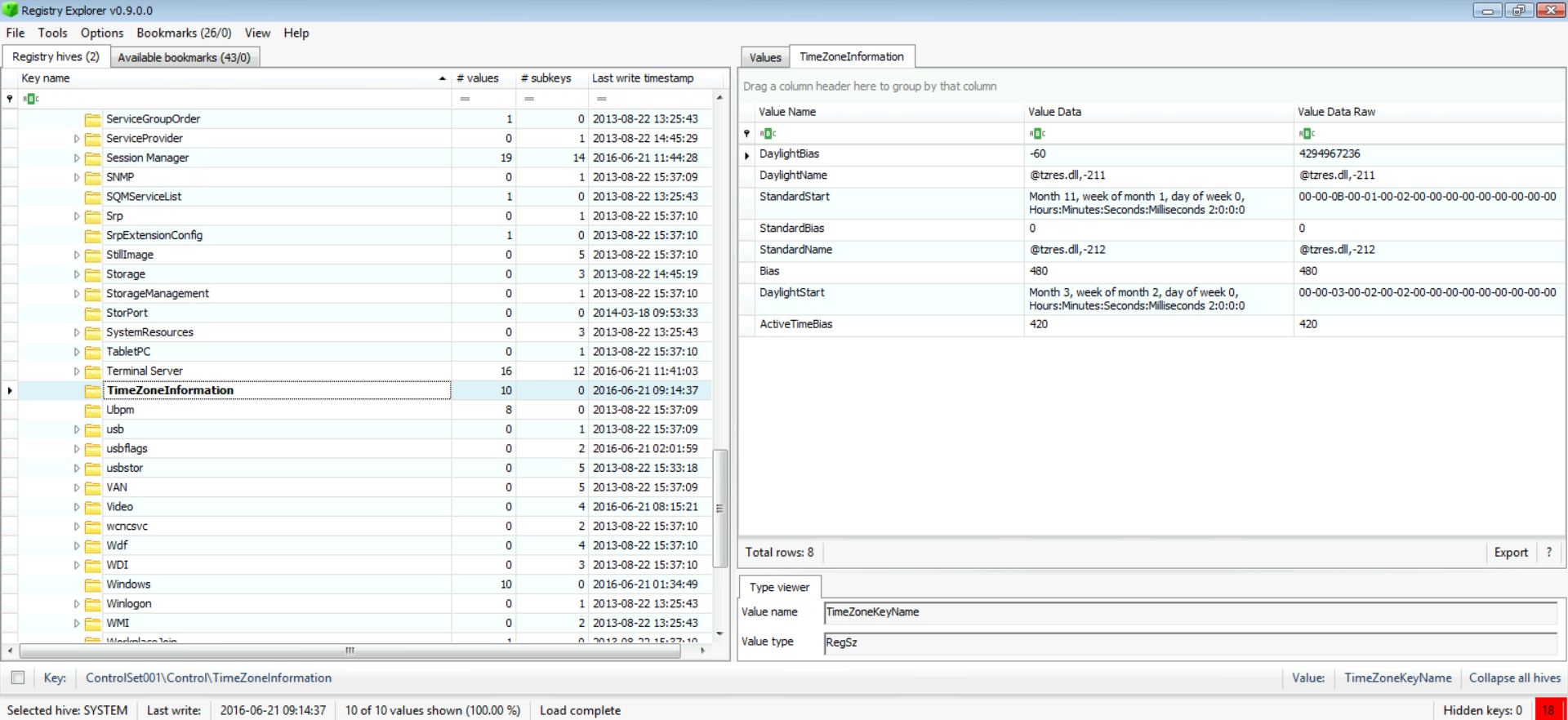
Task: Click the TimeZoneInformation folder icon
Action: point(92,391)
